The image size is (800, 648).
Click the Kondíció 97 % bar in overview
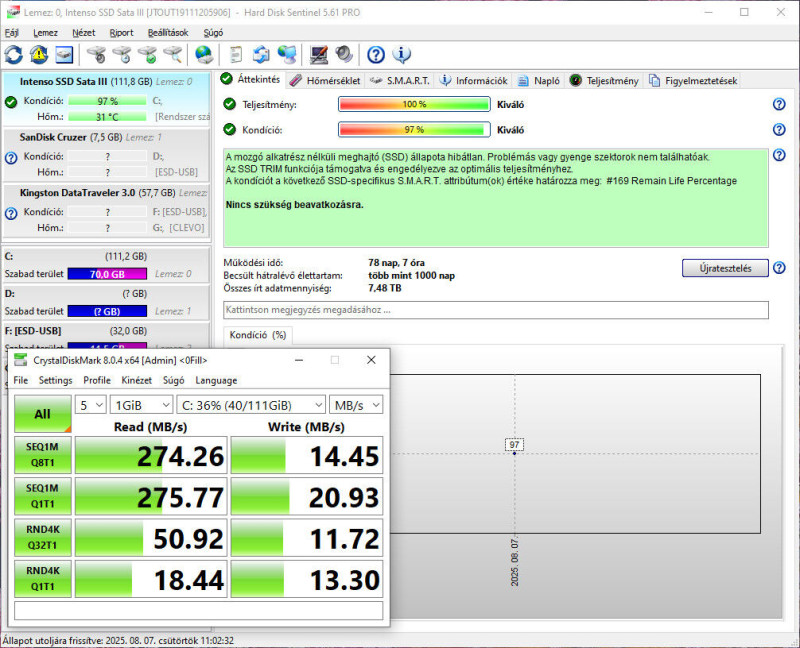[x=414, y=130]
